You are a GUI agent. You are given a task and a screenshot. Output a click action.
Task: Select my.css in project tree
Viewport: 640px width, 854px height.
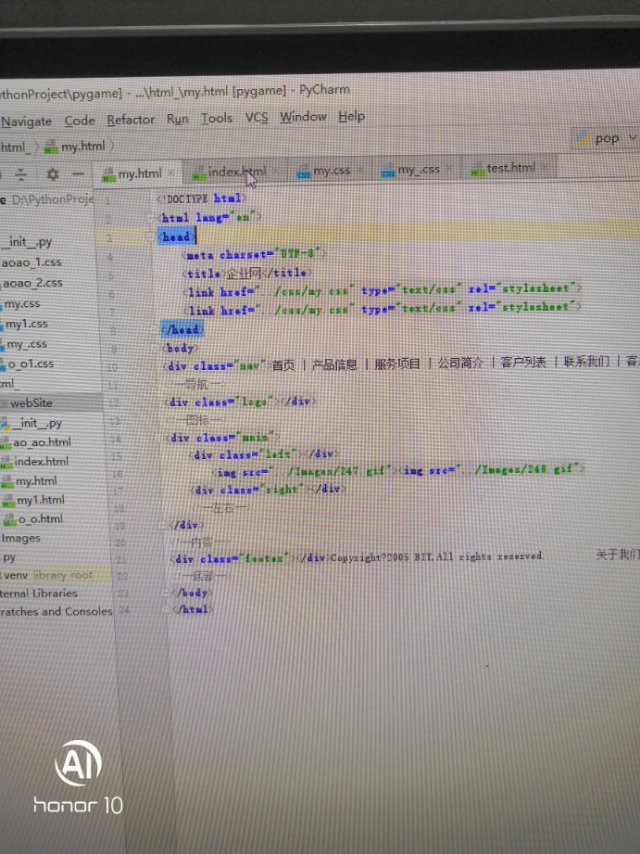pos(21,303)
